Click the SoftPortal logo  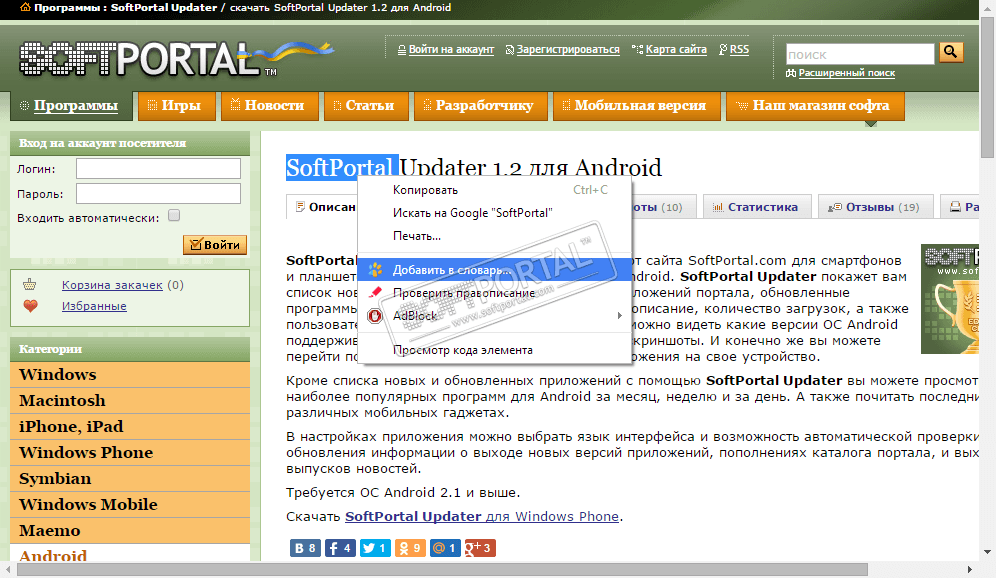click(x=177, y=58)
